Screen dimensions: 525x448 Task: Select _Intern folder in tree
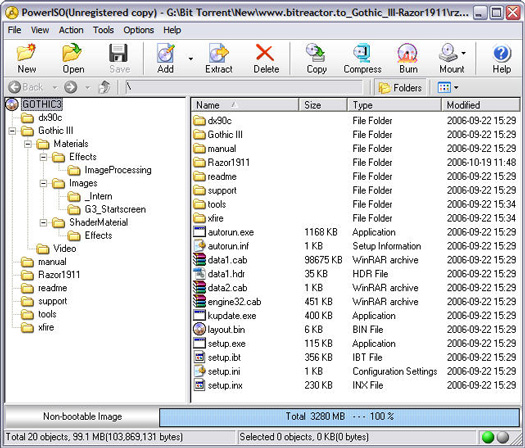click(98, 196)
